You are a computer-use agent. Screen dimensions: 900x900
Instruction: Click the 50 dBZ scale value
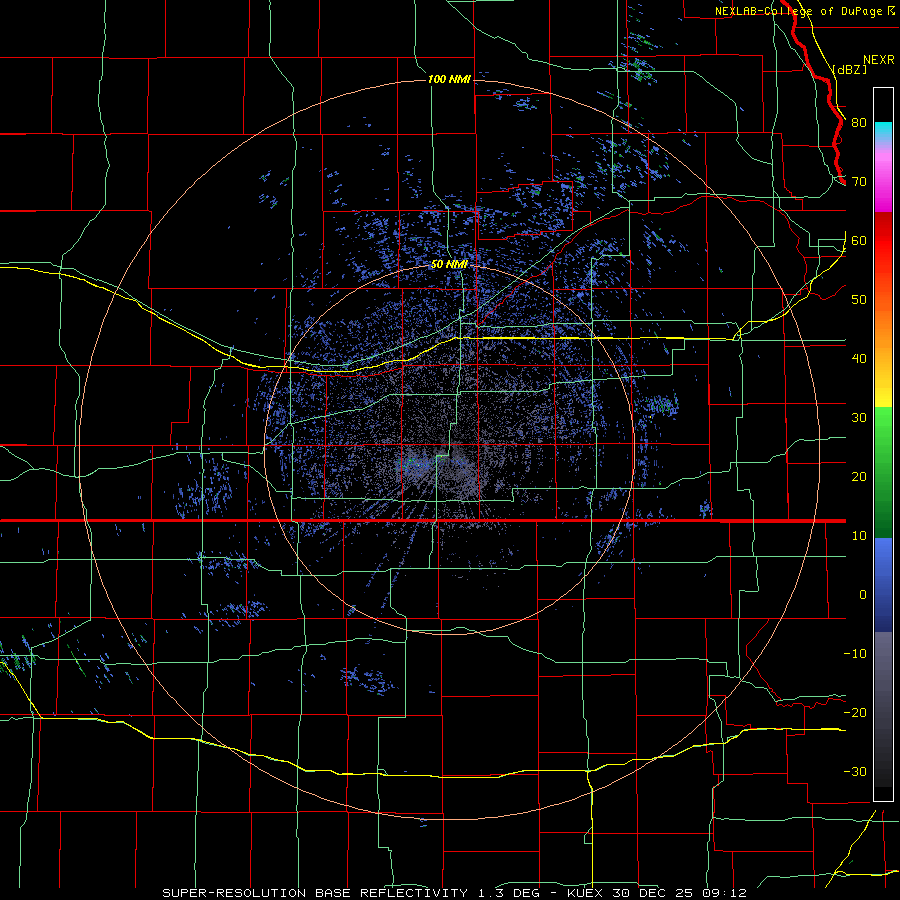point(859,300)
